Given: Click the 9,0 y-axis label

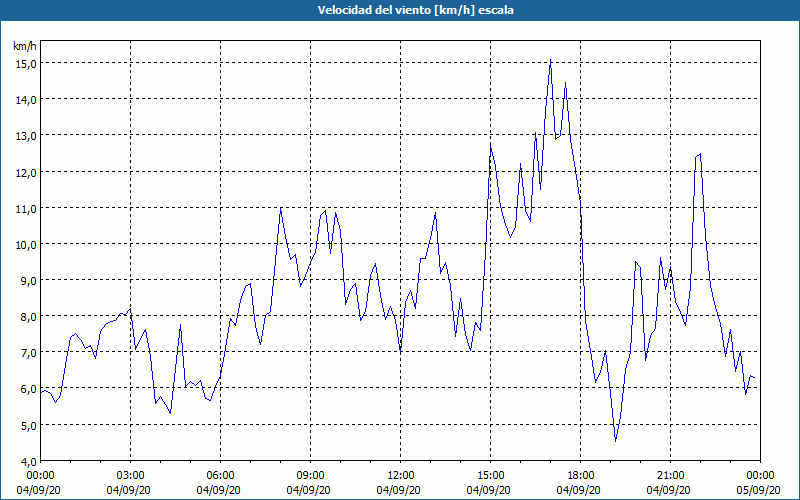Looking at the screenshot, I should pyautogui.click(x=29, y=281).
